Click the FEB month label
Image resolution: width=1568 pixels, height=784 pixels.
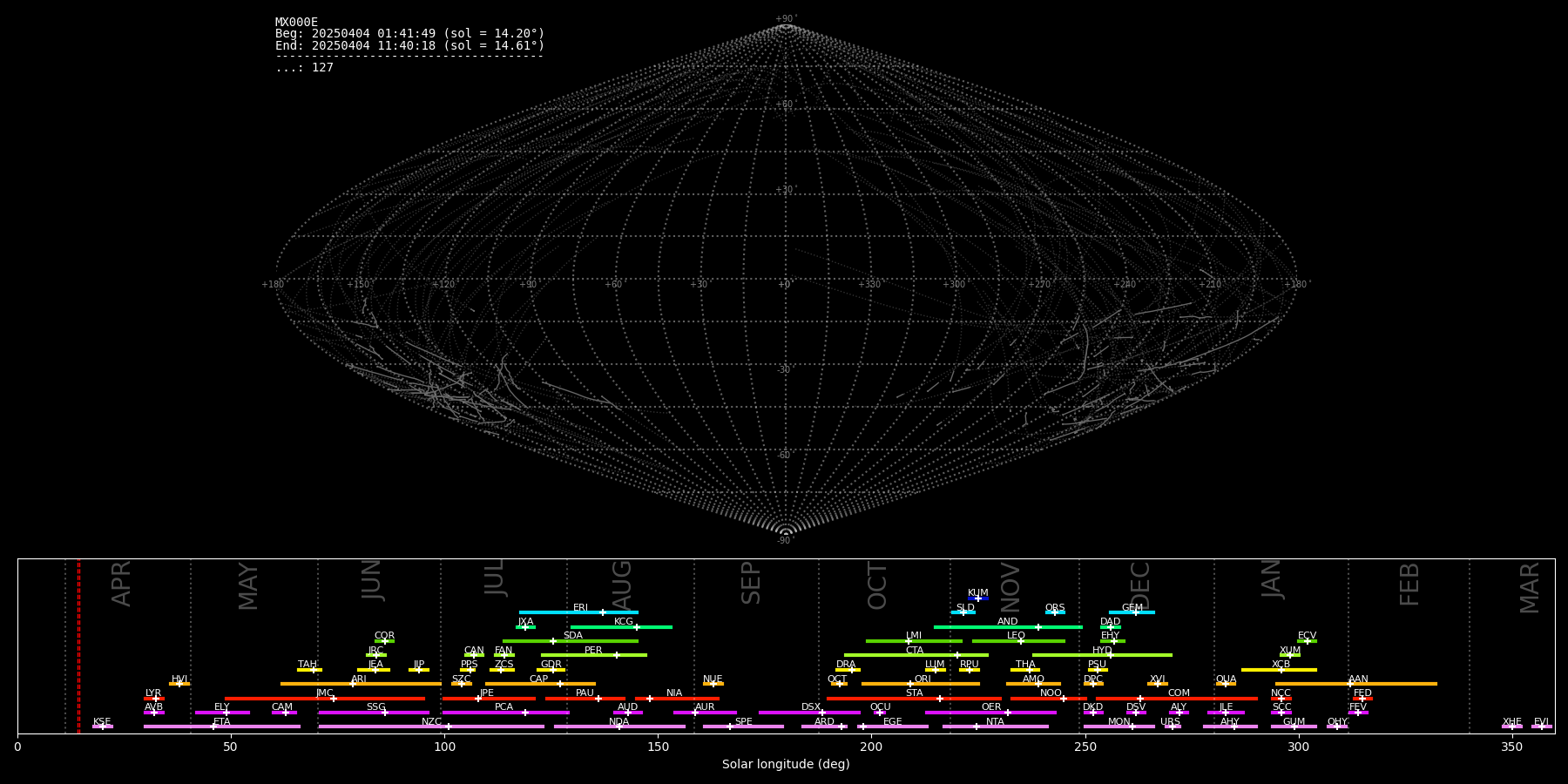(1409, 584)
